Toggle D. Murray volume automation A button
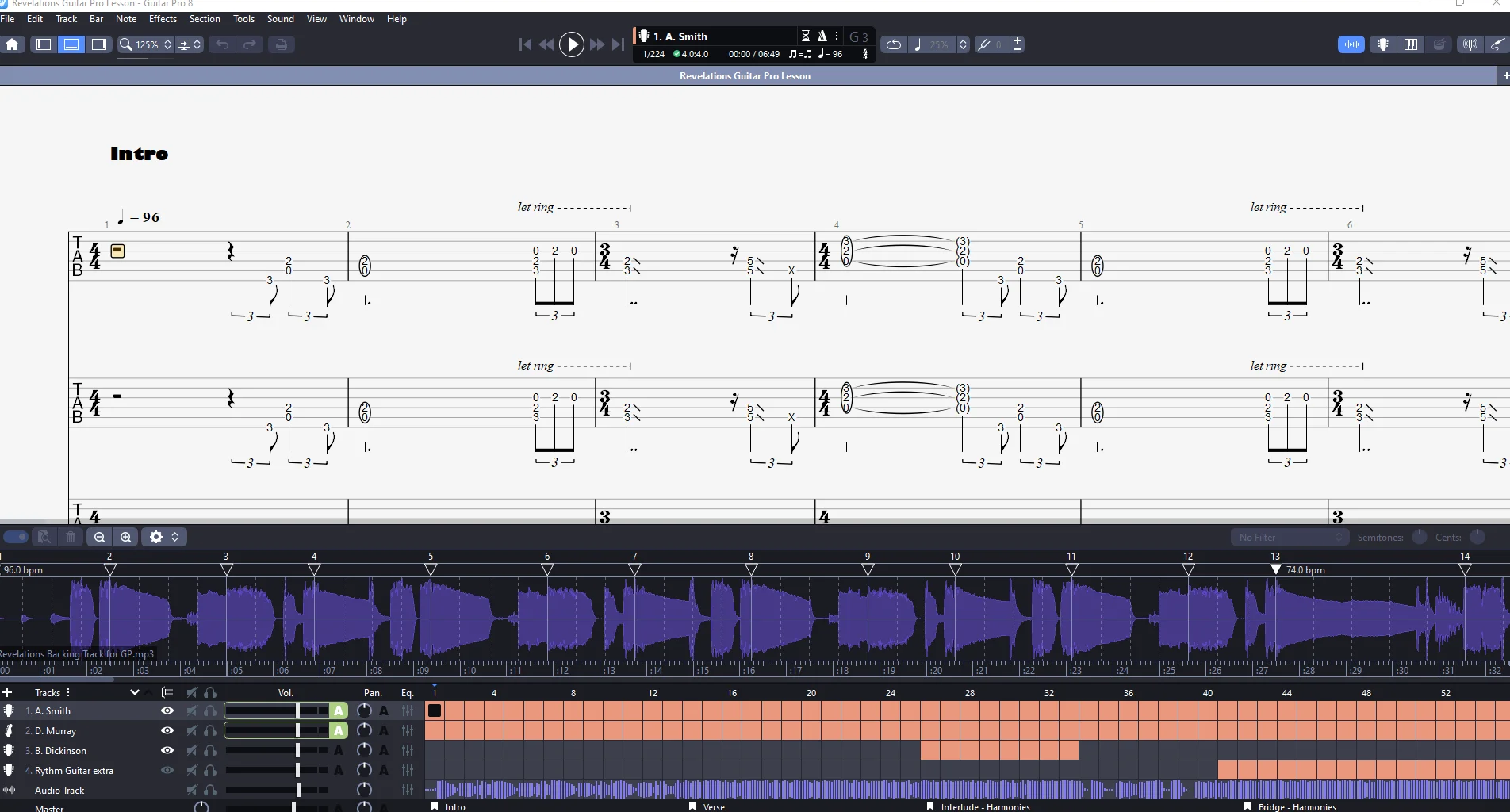 pyautogui.click(x=339, y=730)
